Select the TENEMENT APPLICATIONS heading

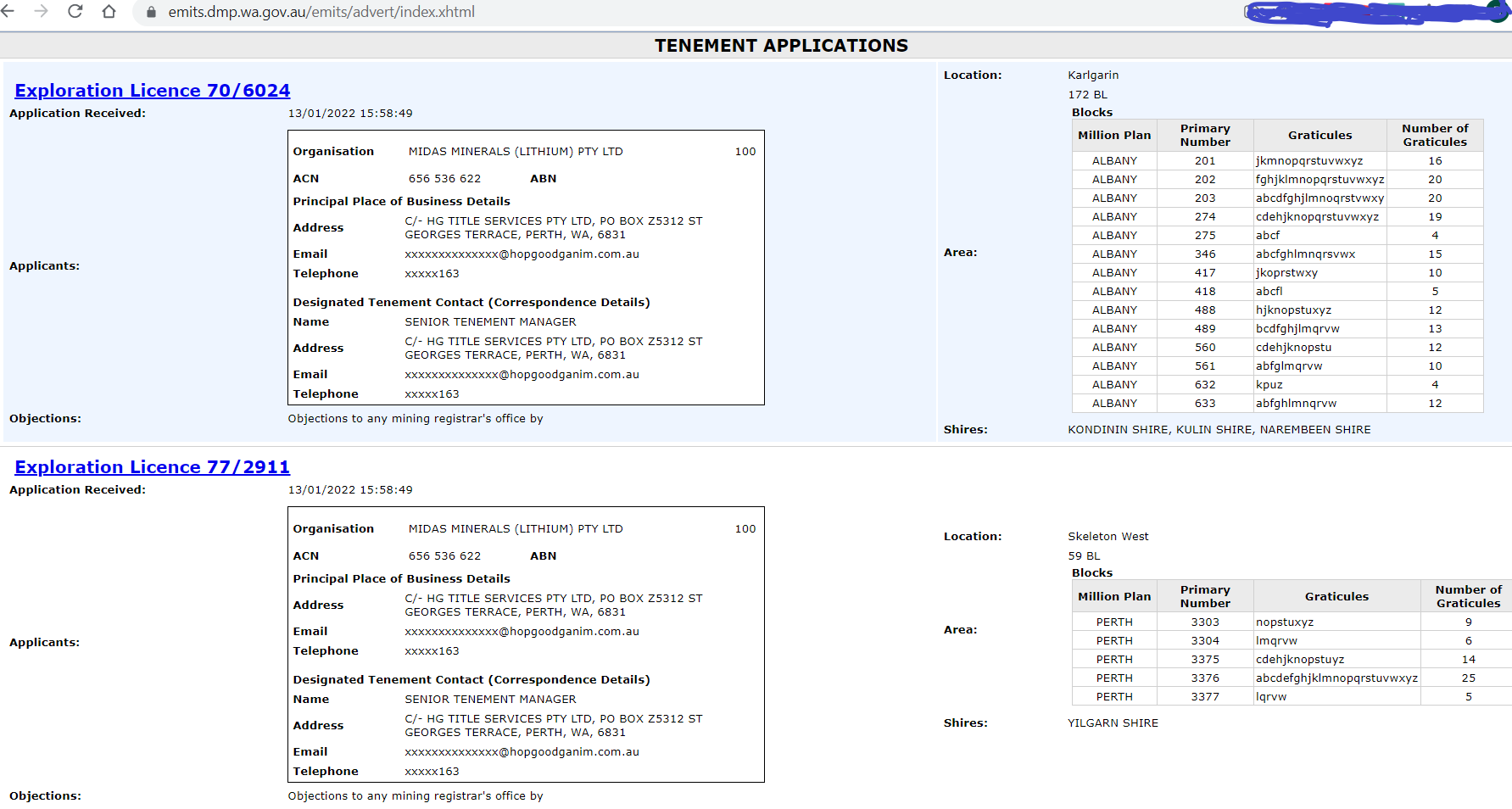781,46
